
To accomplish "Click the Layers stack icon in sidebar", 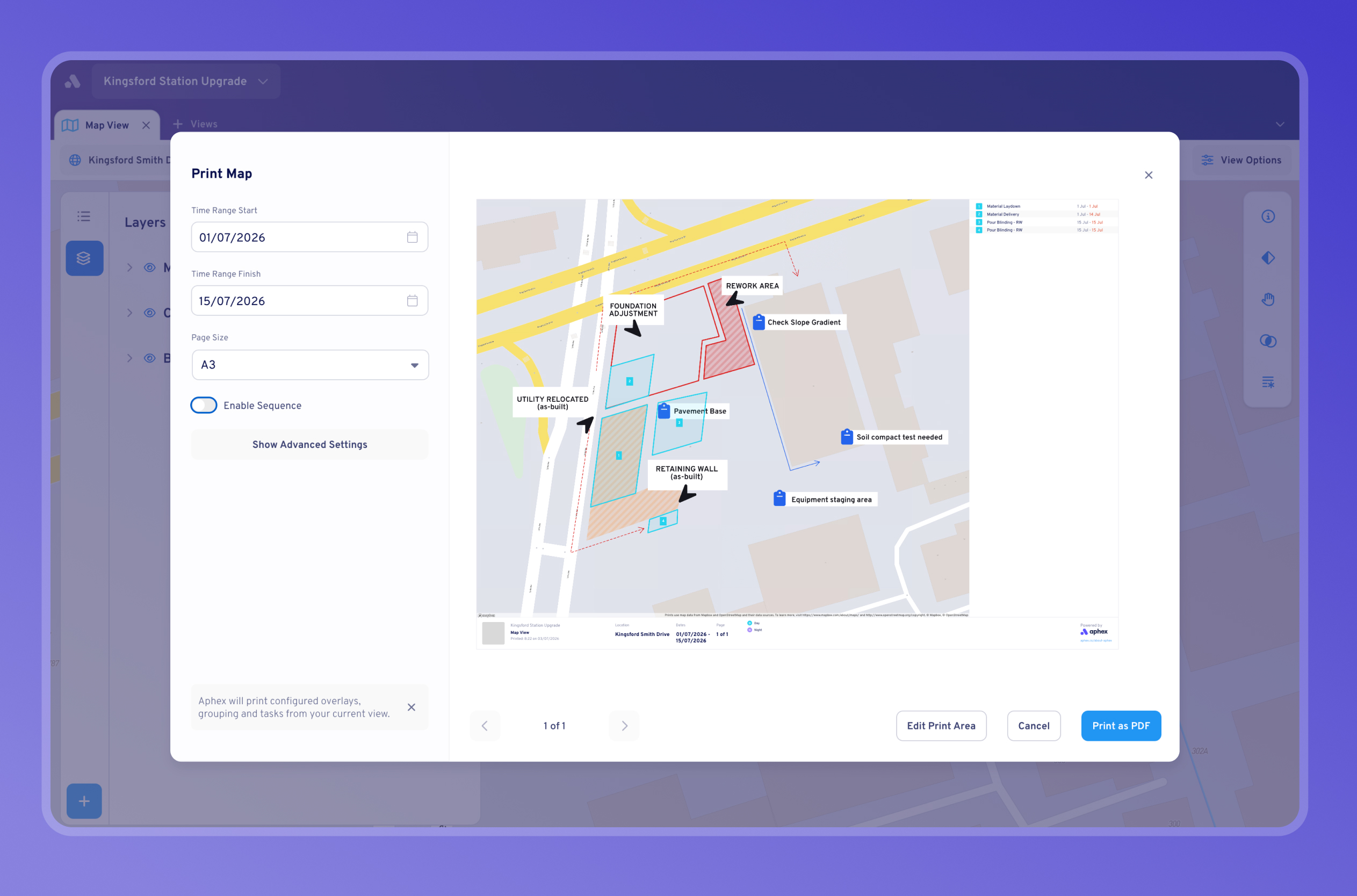I will [x=84, y=258].
